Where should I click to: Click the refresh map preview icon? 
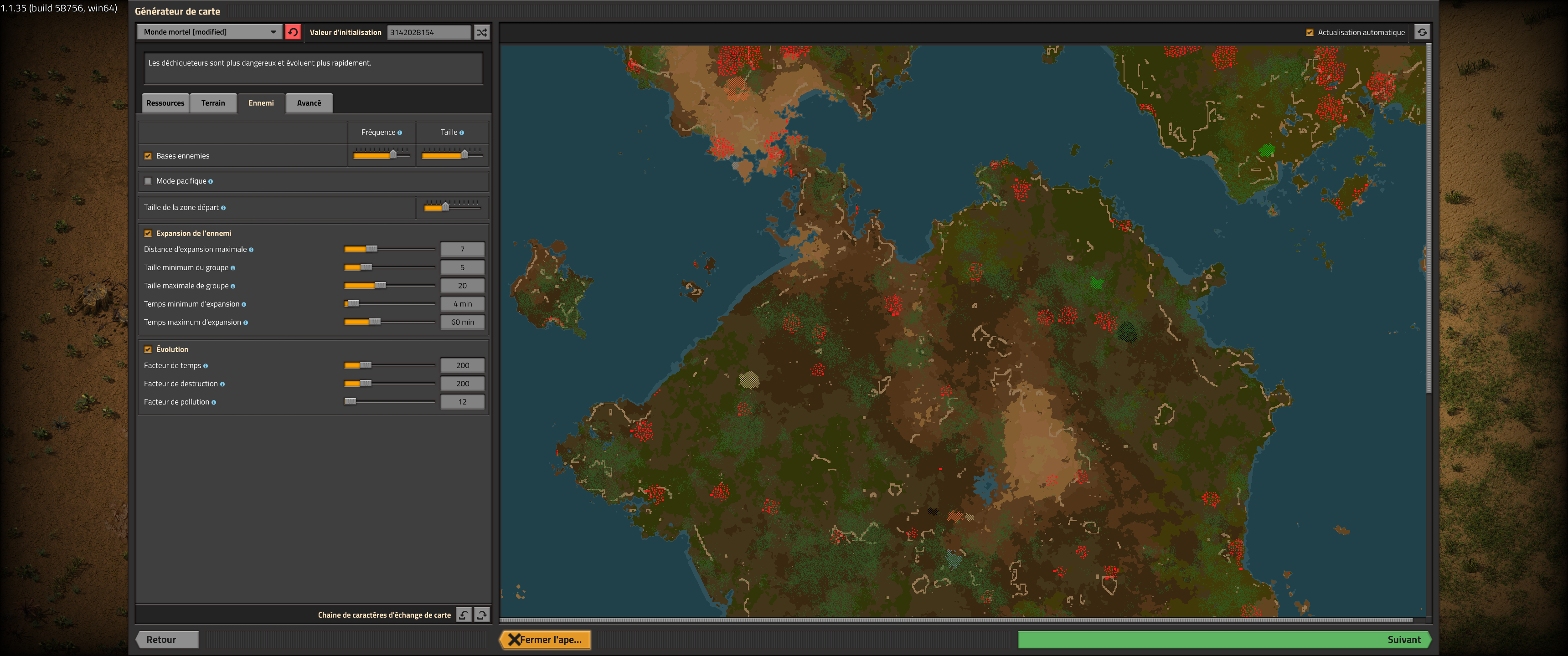(1422, 32)
